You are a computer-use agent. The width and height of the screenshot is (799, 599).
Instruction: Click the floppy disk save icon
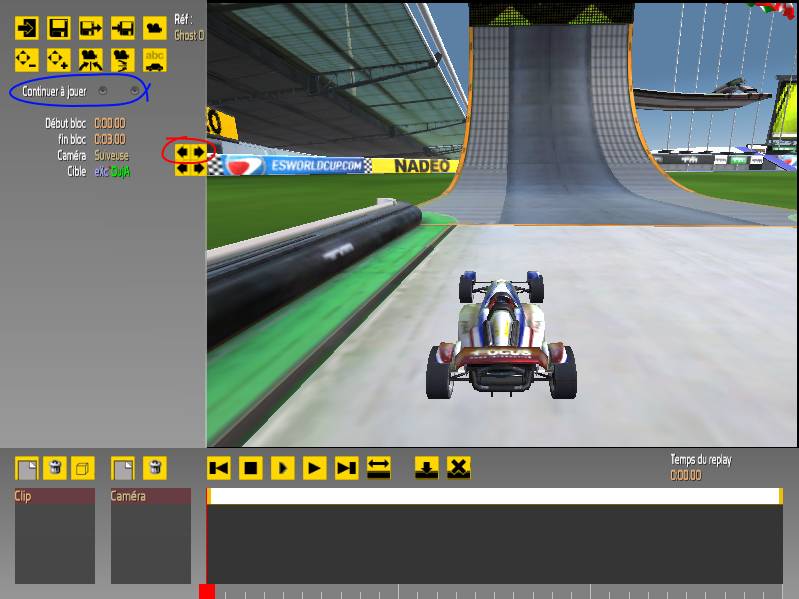pyautogui.click(x=59, y=28)
